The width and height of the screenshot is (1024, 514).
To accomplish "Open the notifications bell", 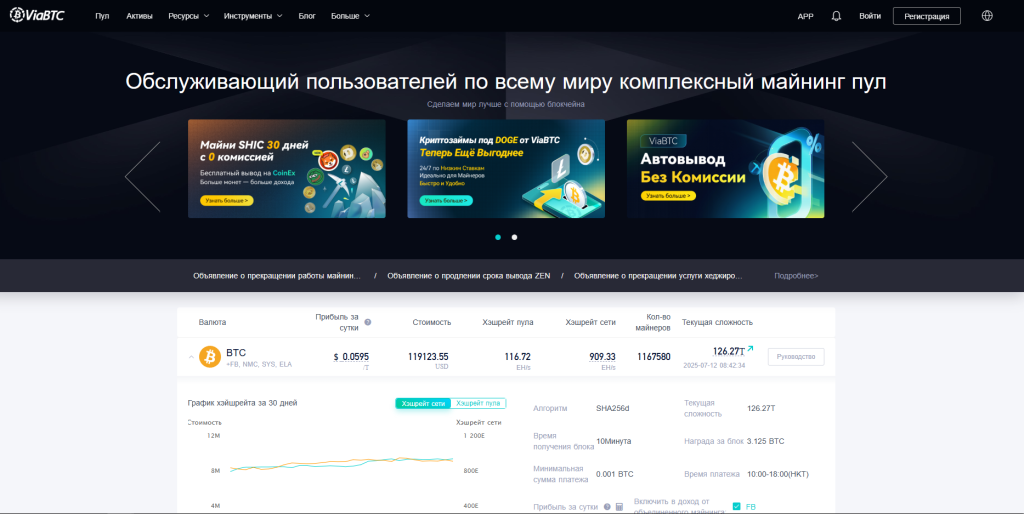I will click(836, 16).
